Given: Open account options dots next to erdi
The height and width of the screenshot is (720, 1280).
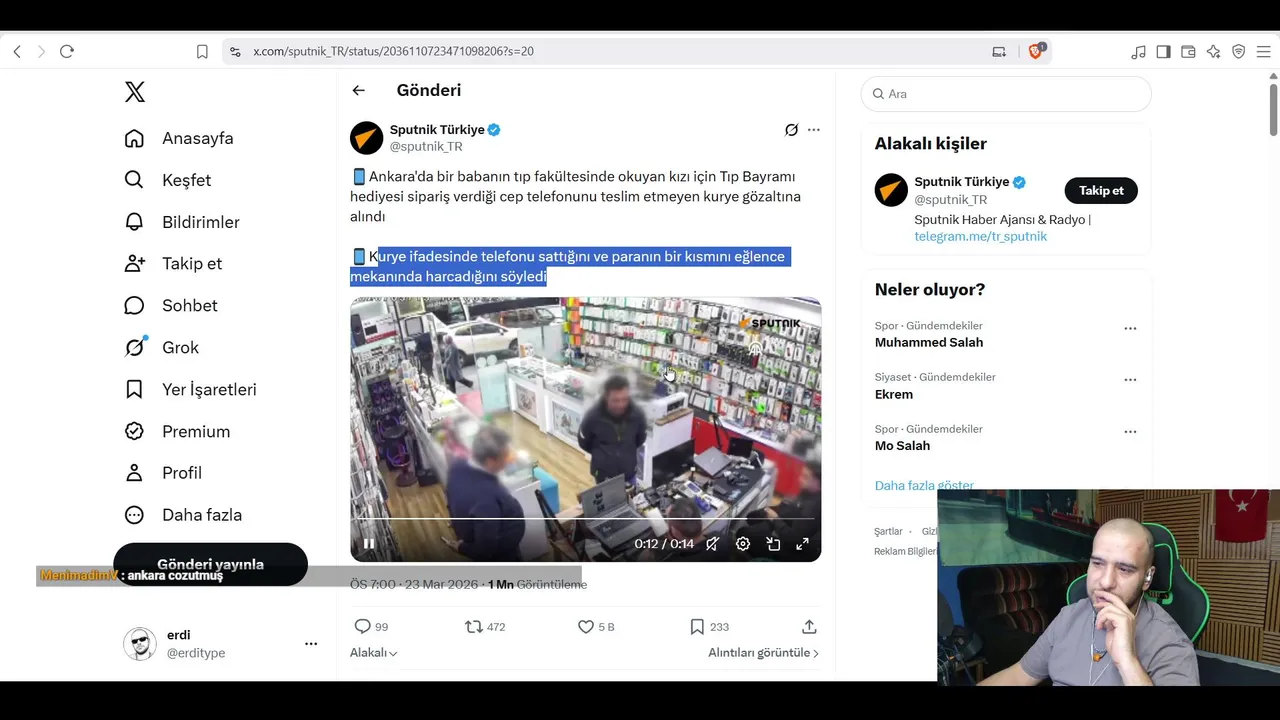Looking at the screenshot, I should tap(311, 644).
